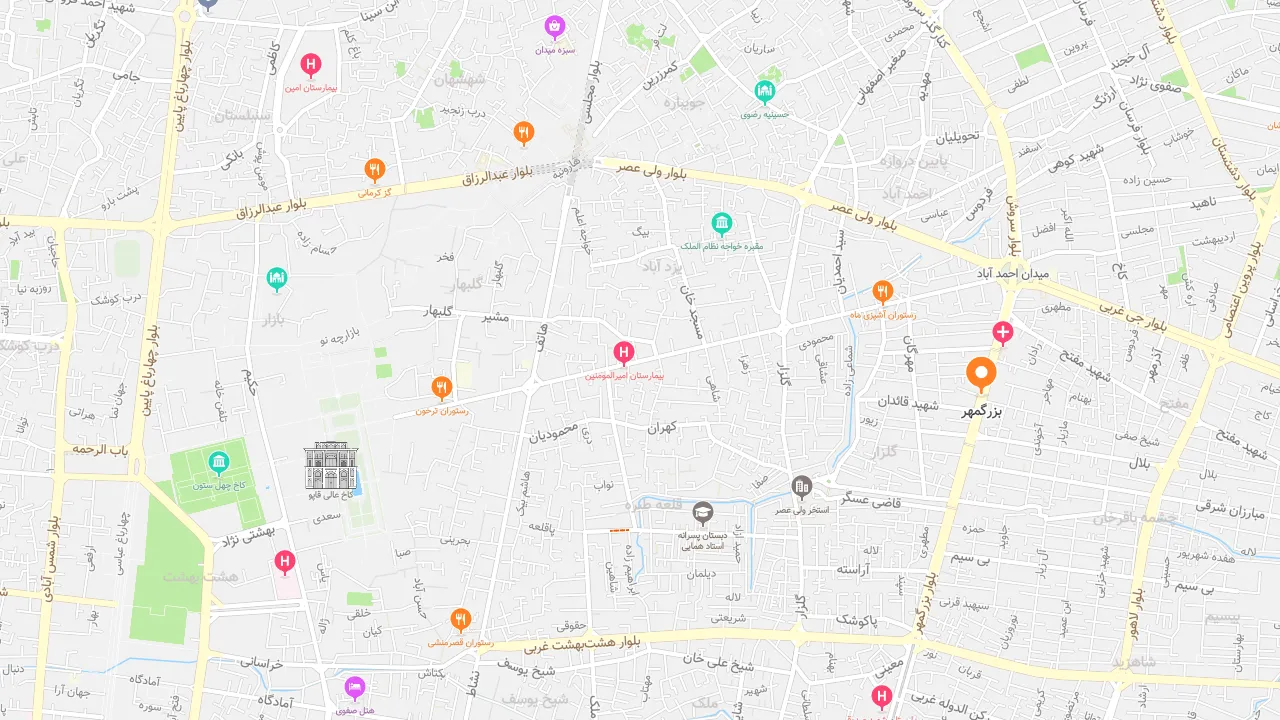Image resolution: width=1280 pixels, height=720 pixels.
Task: Click the هتل صفوی hotel marker
Action: 355,688
